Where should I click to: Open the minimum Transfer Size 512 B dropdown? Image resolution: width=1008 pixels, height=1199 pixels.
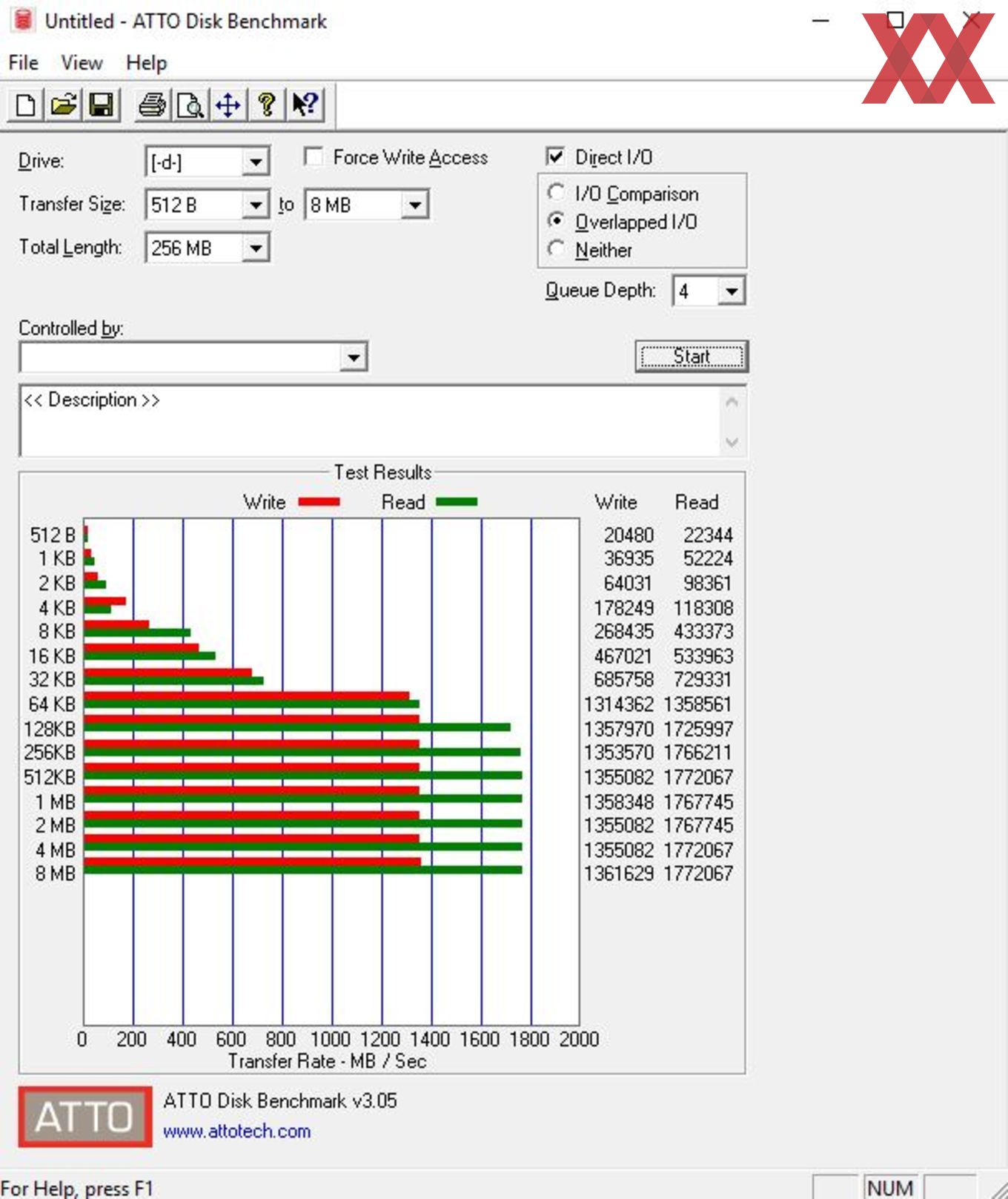pos(255,205)
